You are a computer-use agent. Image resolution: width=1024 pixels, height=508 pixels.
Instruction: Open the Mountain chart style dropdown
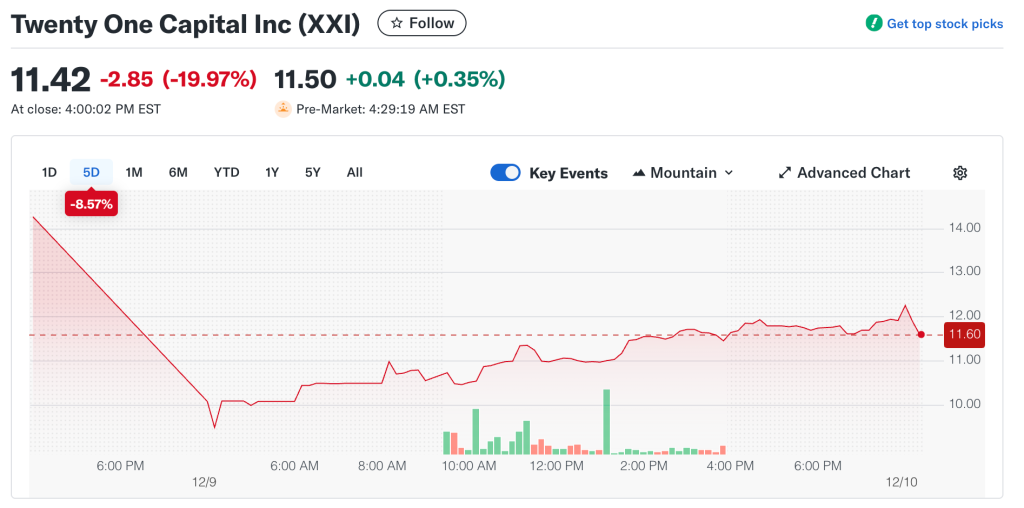coord(683,173)
